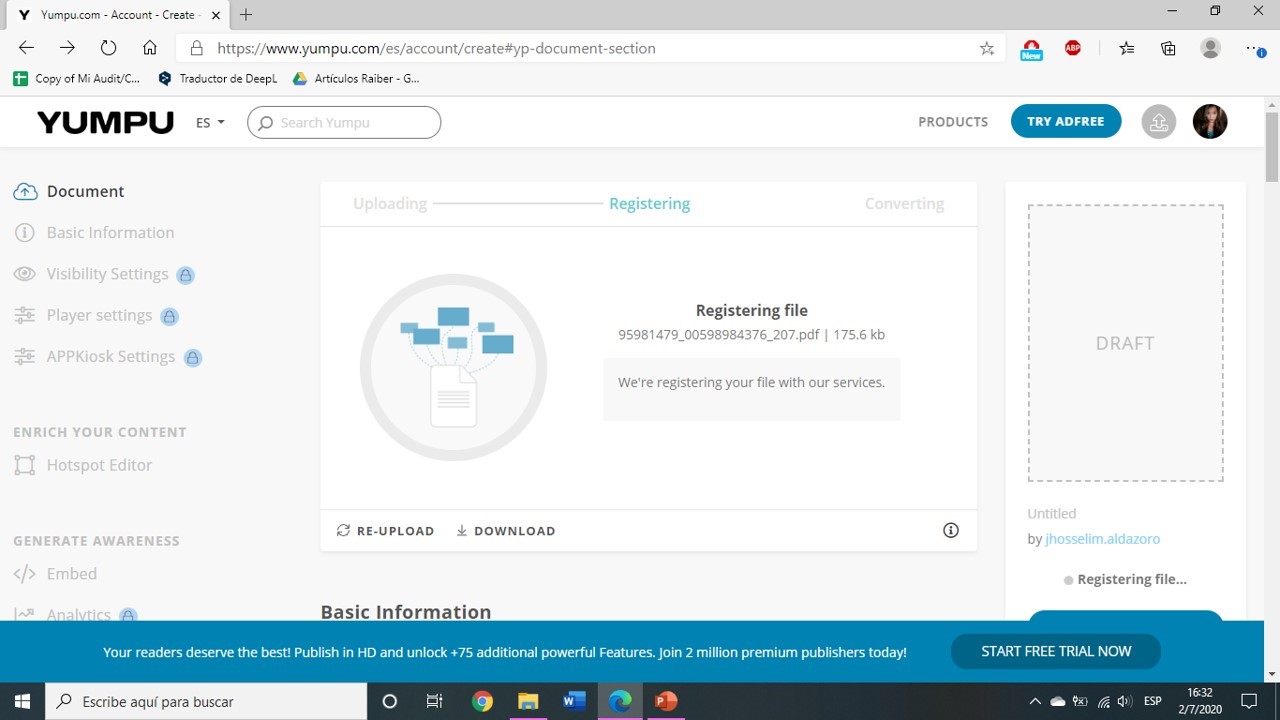Open browser settings and more menu

[1255, 48]
